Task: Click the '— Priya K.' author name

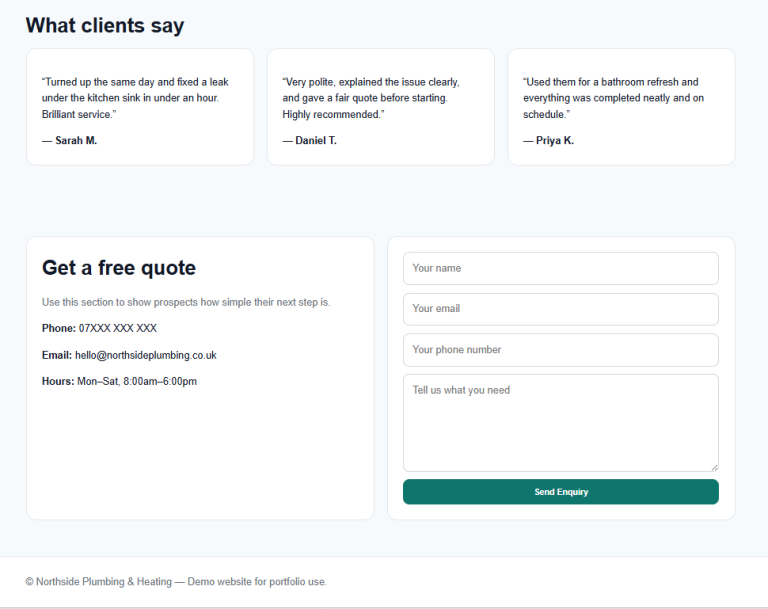Action: click(548, 141)
